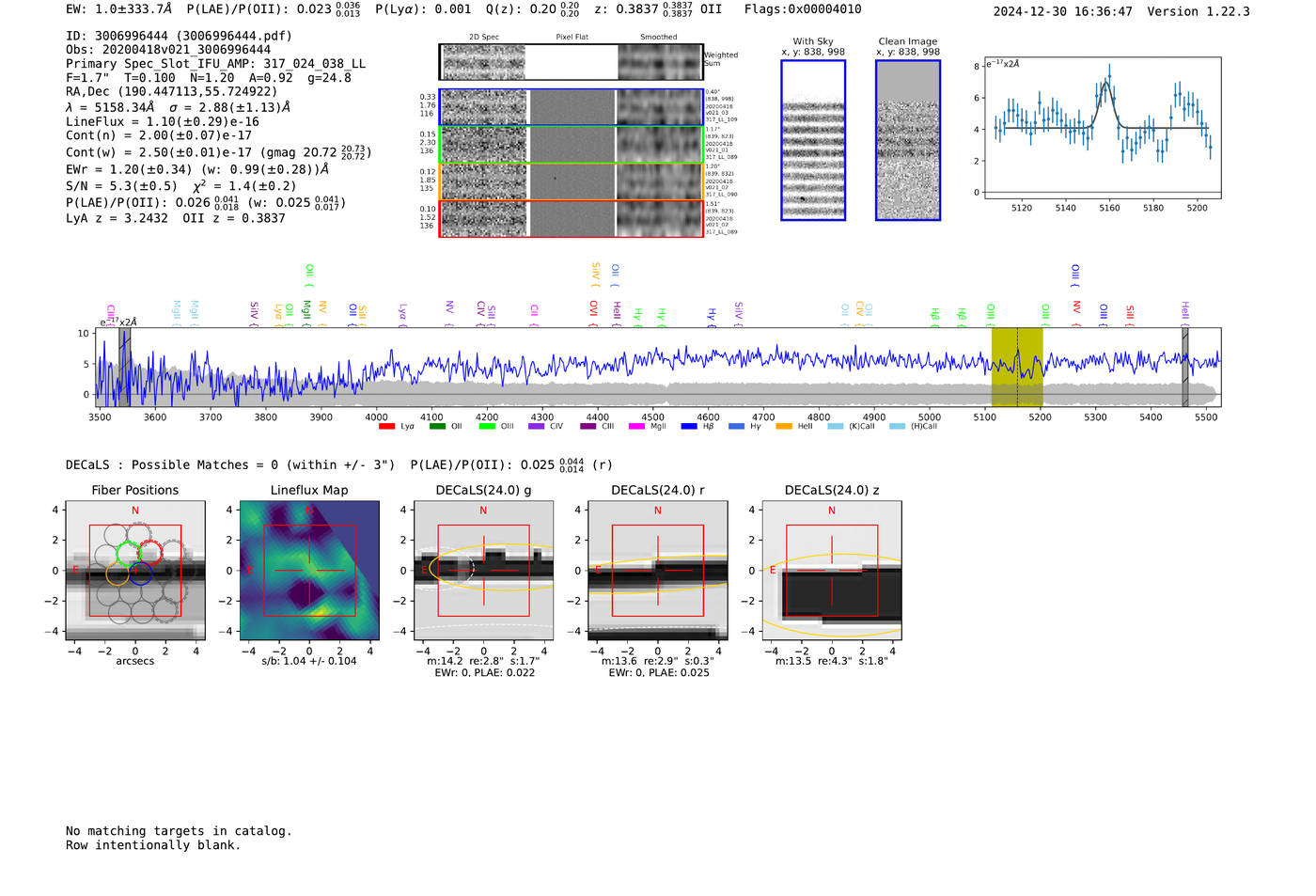Click the CIII legend swatch

(x=588, y=427)
